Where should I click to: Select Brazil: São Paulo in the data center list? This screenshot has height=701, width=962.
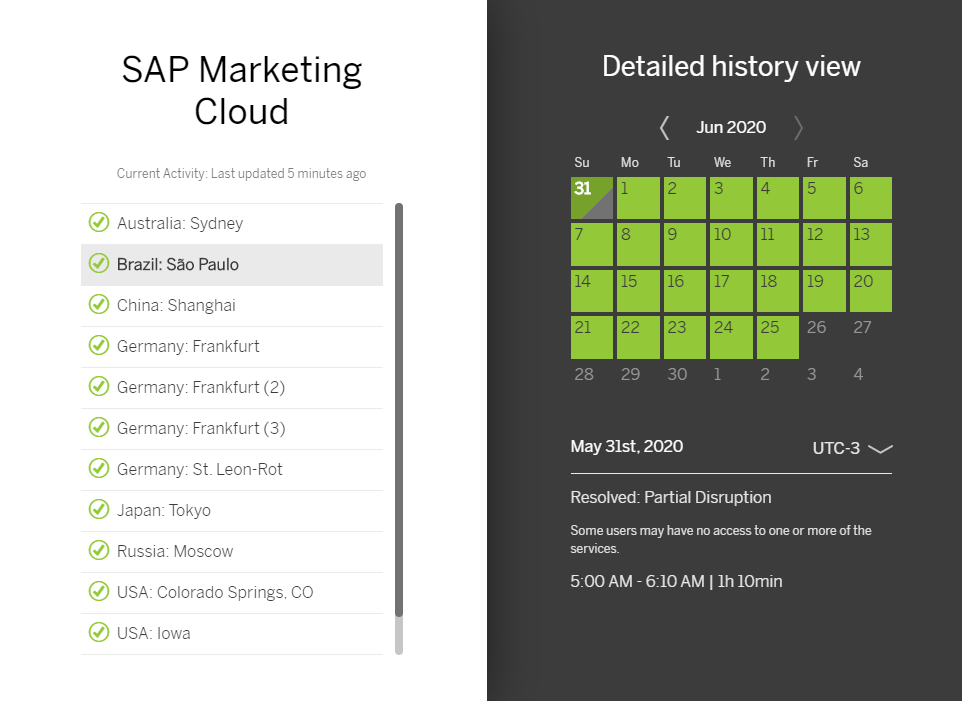232,264
